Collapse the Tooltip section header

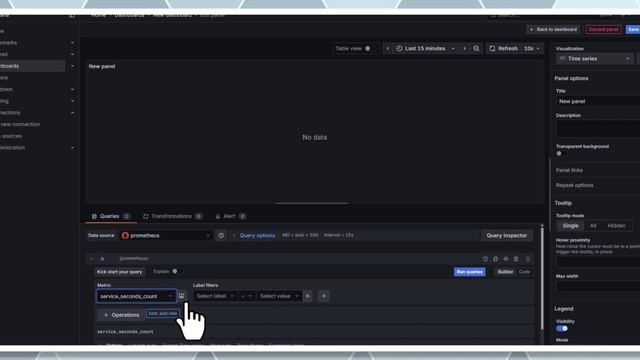pyautogui.click(x=563, y=203)
